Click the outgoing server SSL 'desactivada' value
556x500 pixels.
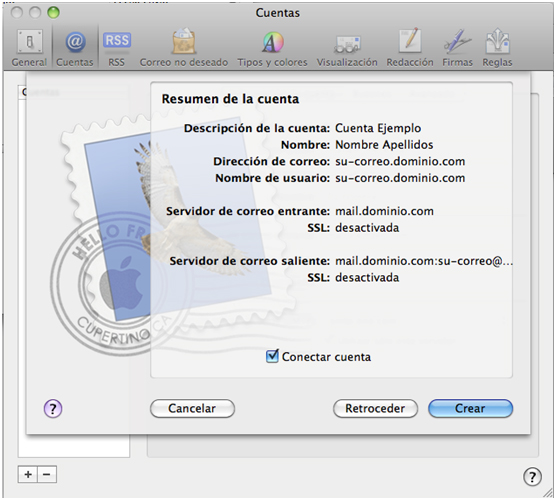click(367, 277)
